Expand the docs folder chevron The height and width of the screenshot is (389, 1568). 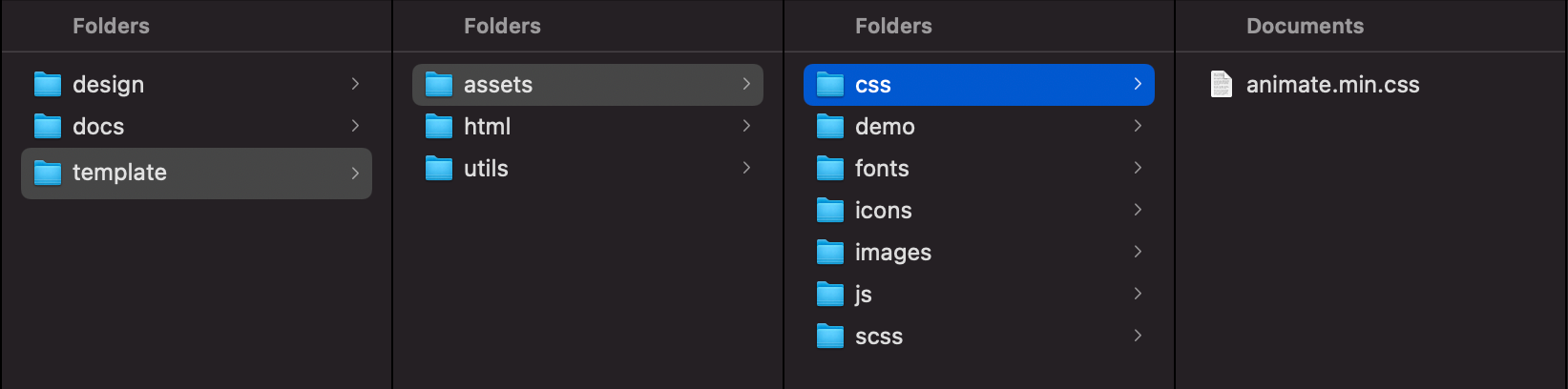355,126
